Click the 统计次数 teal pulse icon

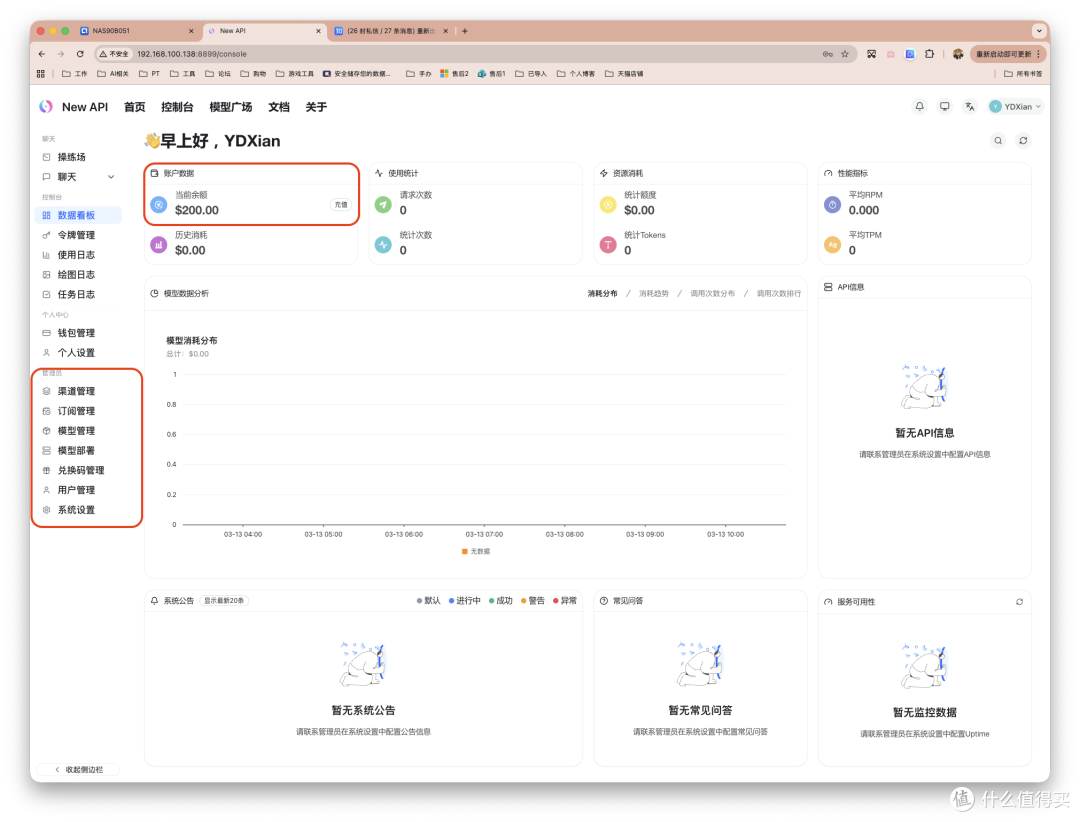click(x=383, y=244)
